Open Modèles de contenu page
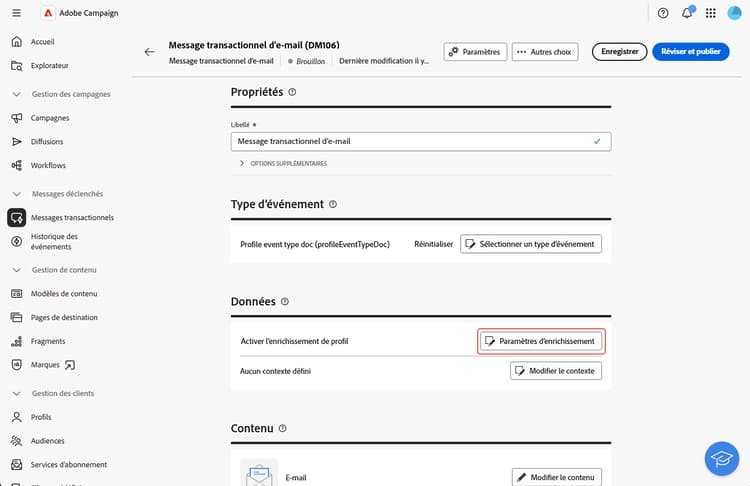Viewport: 750px width, 486px height. pos(64,293)
